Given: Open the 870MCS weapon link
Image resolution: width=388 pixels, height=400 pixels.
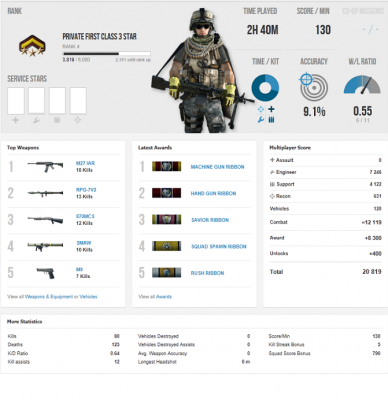Looking at the screenshot, I should (85, 216).
